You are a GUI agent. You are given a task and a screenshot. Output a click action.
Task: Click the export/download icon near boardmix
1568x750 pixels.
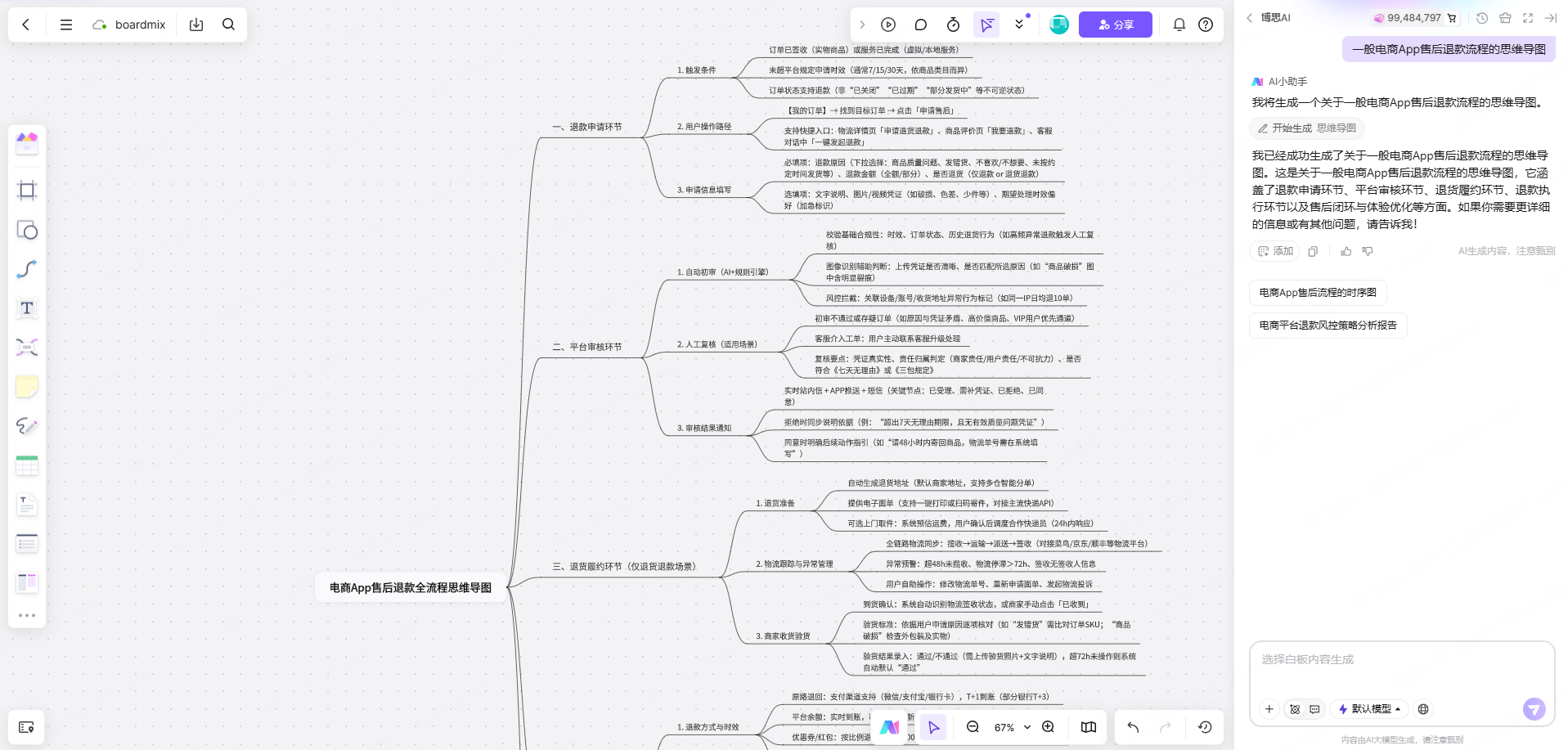click(196, 25)
